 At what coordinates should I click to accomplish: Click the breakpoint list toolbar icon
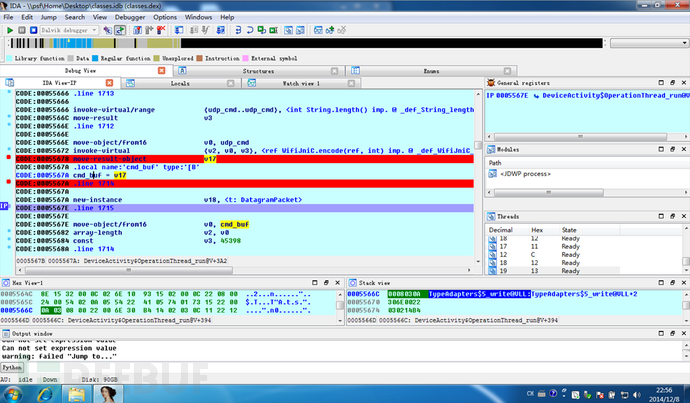coord(137,30)
